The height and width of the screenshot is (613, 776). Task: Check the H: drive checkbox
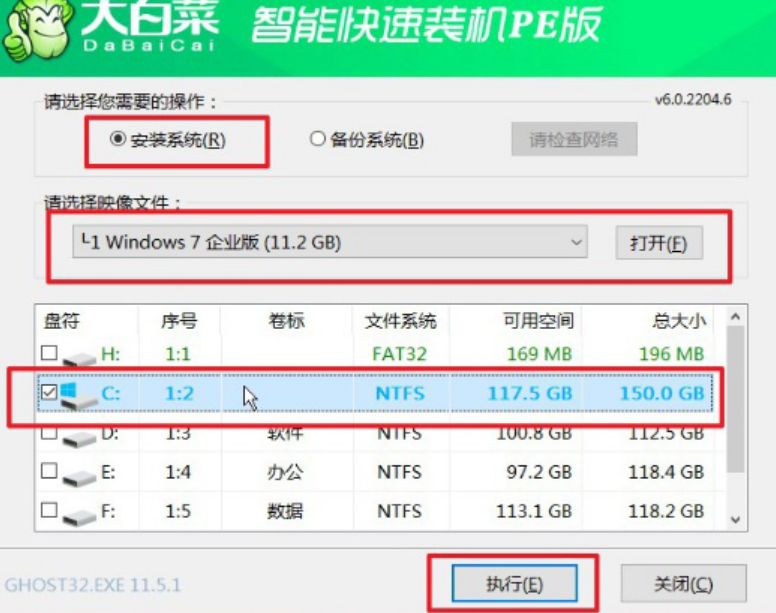[49, 353]
